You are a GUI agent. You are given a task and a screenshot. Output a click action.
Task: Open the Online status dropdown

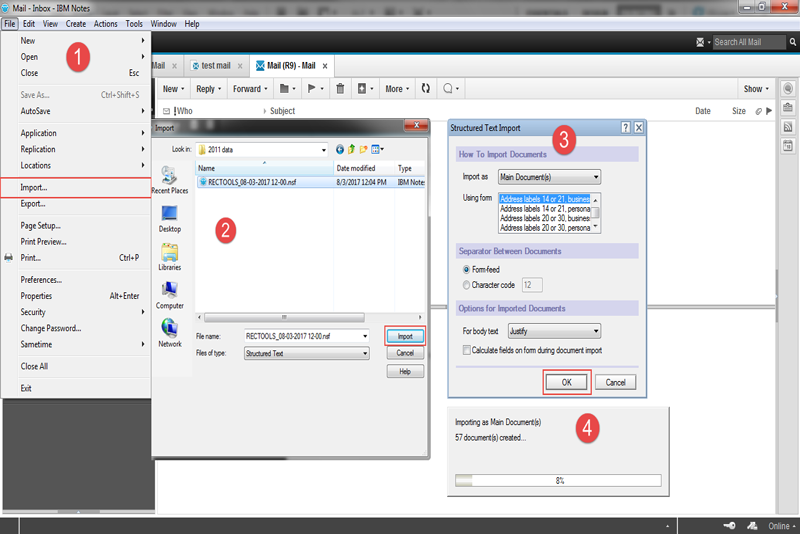click(x=782, y=526)
